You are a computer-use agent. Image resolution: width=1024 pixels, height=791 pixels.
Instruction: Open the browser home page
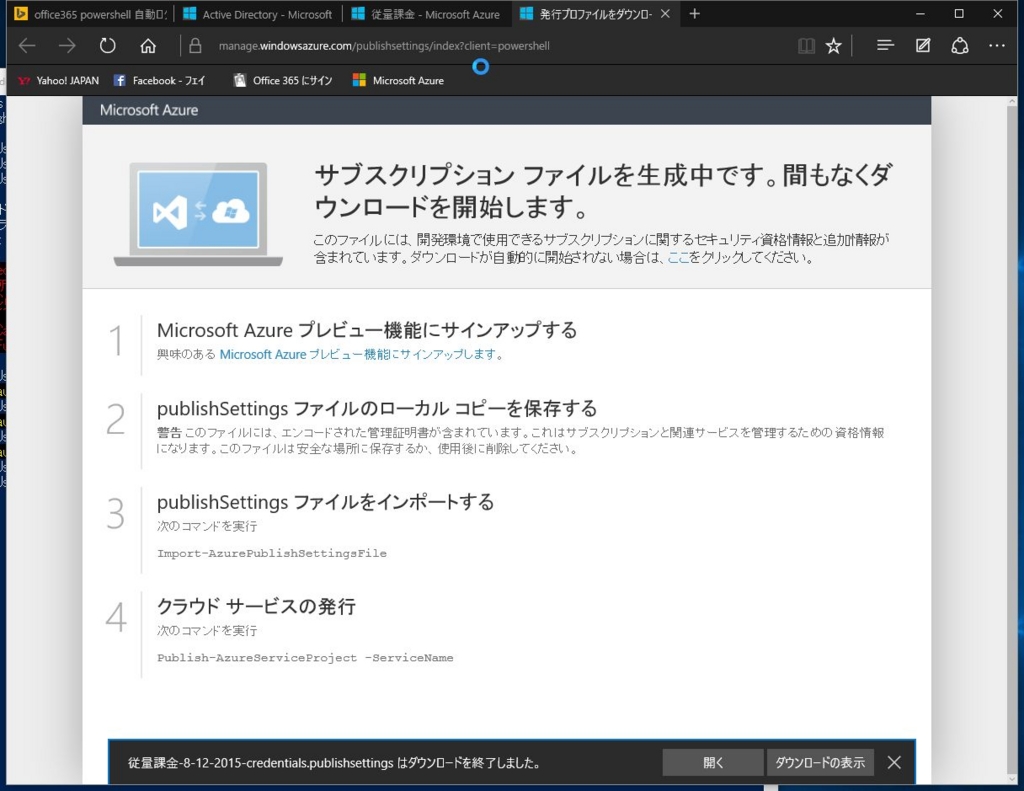point(148,46)
